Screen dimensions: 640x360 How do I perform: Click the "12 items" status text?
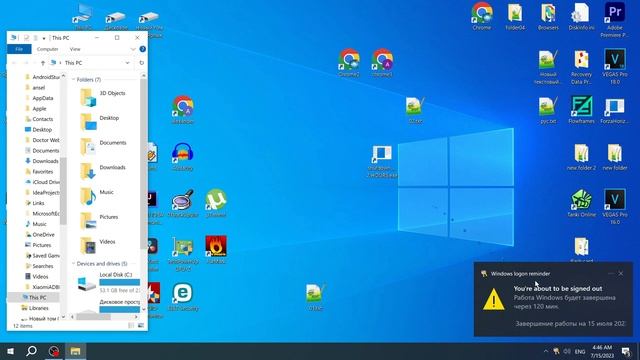(22, 326)
